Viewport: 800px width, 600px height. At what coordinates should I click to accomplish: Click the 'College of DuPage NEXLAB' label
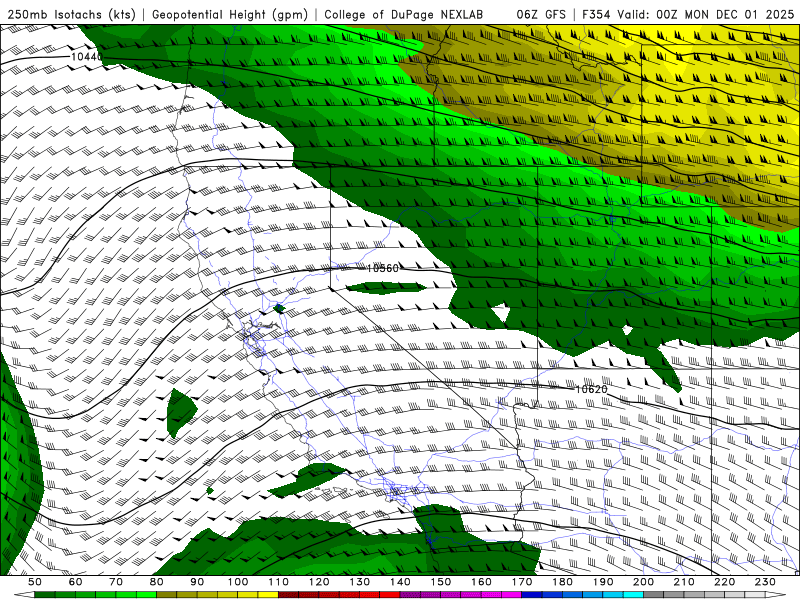(x=403, y=15)
